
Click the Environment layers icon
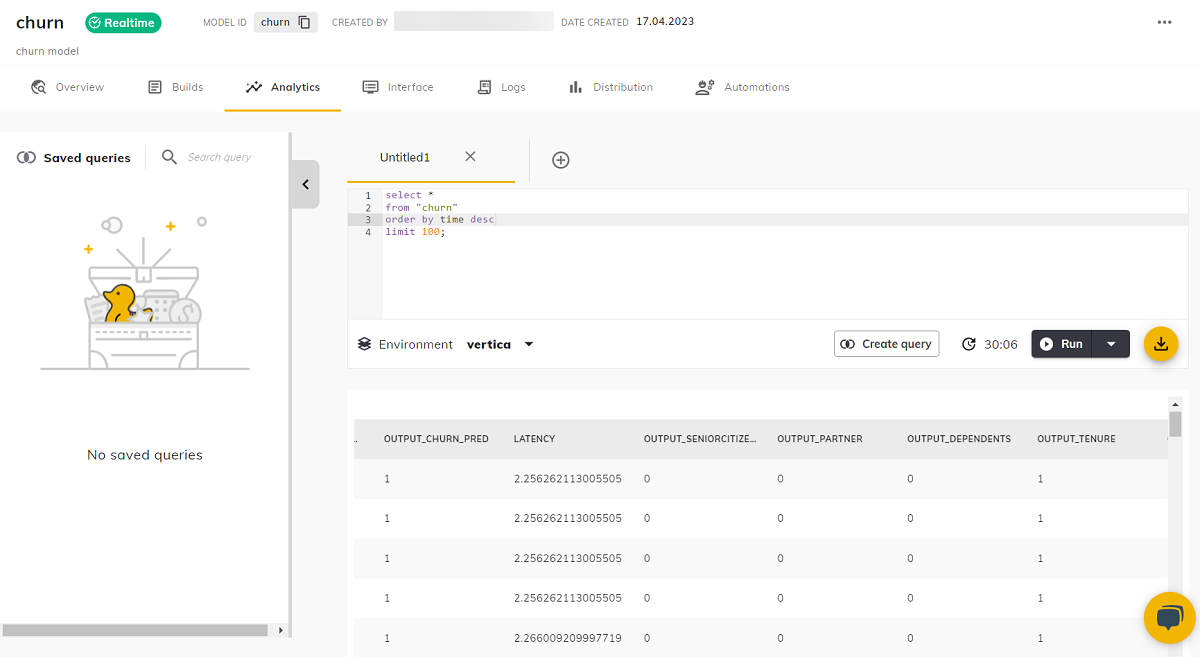point(364,344)
